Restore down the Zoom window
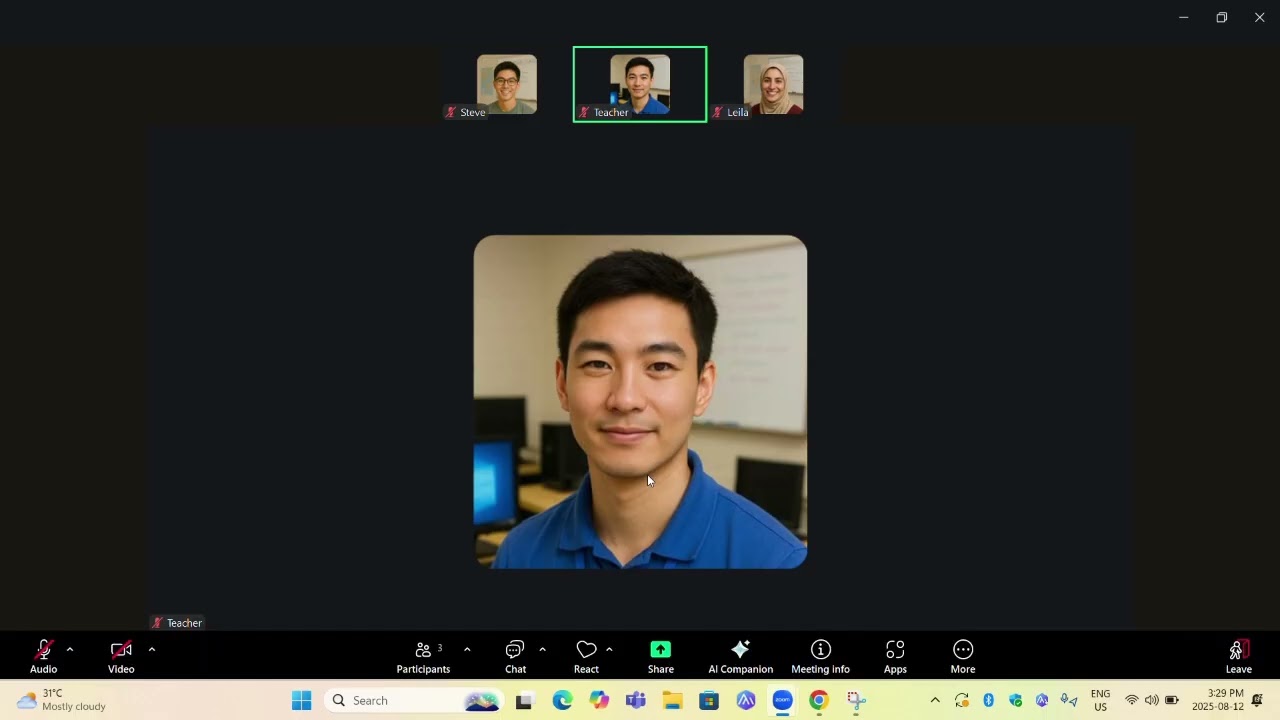The image size is (1280, 720). pyautogui.click(x=1221, y=17)
